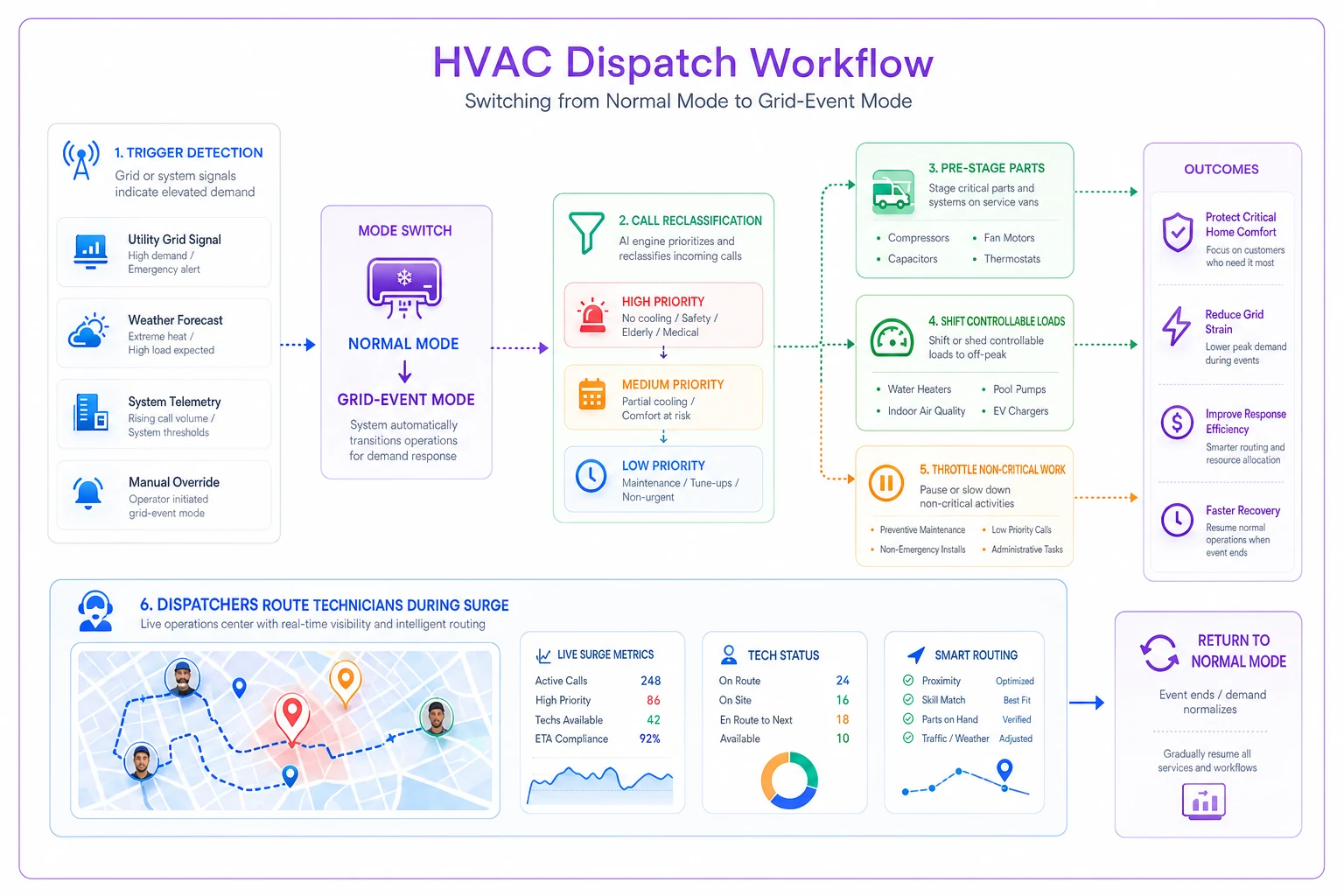
Task: Open the System Telemetry building icon
Action: tap(91, 412)
